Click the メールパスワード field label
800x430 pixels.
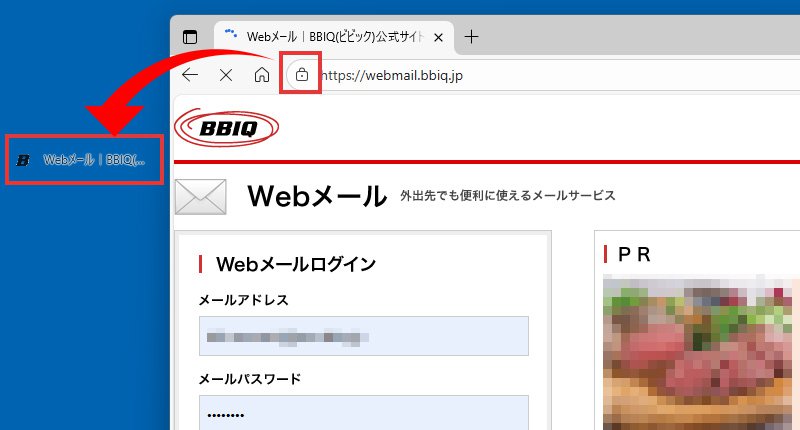249,379
